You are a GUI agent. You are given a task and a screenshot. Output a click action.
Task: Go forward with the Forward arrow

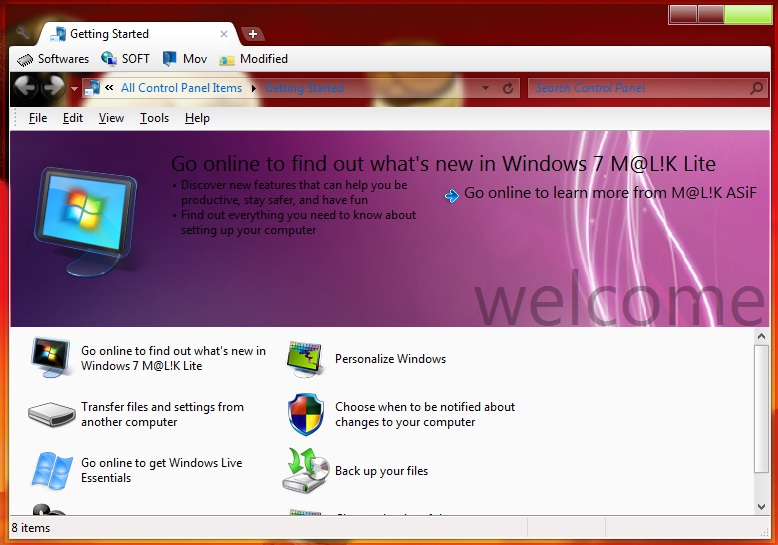click(x=54, y=87)
